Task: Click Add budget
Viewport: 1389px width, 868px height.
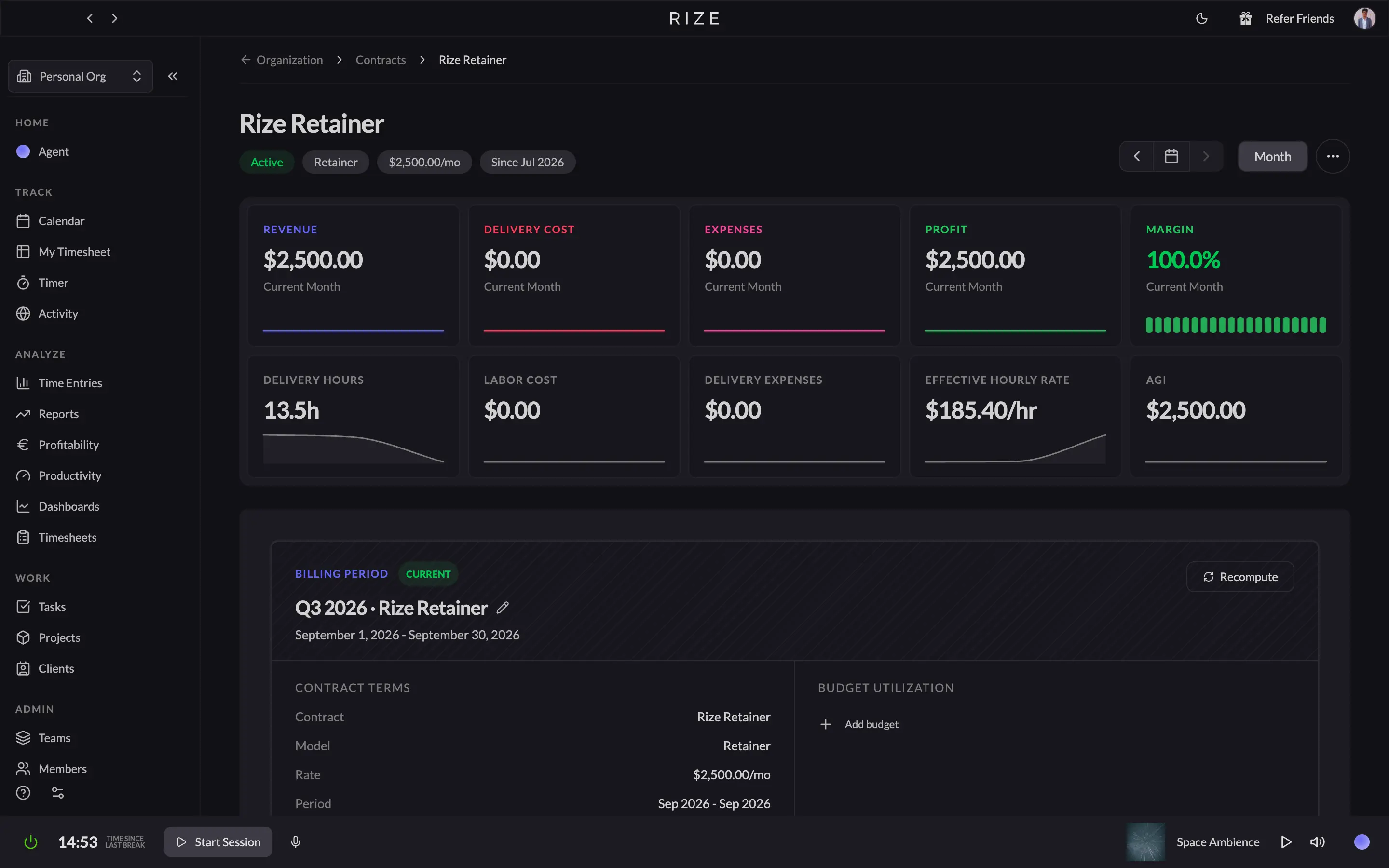Action: 859,724
